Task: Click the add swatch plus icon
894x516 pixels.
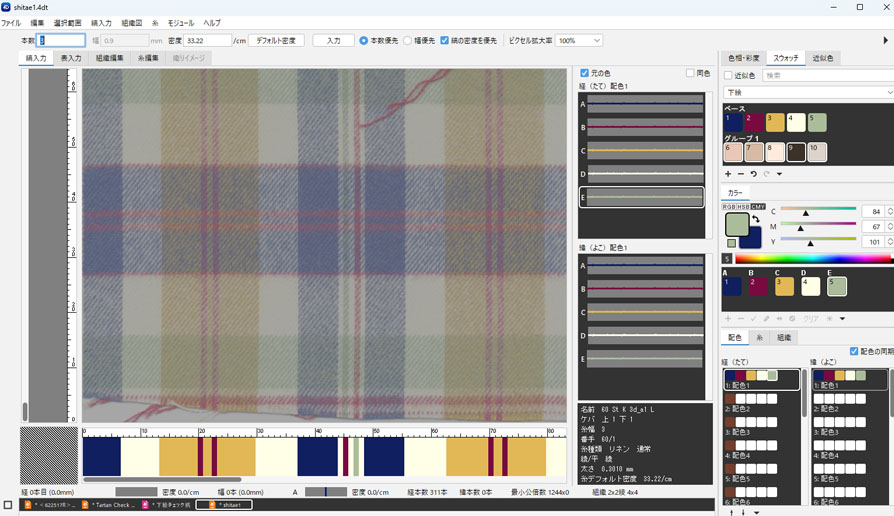Action: click(x=728, y=174)
